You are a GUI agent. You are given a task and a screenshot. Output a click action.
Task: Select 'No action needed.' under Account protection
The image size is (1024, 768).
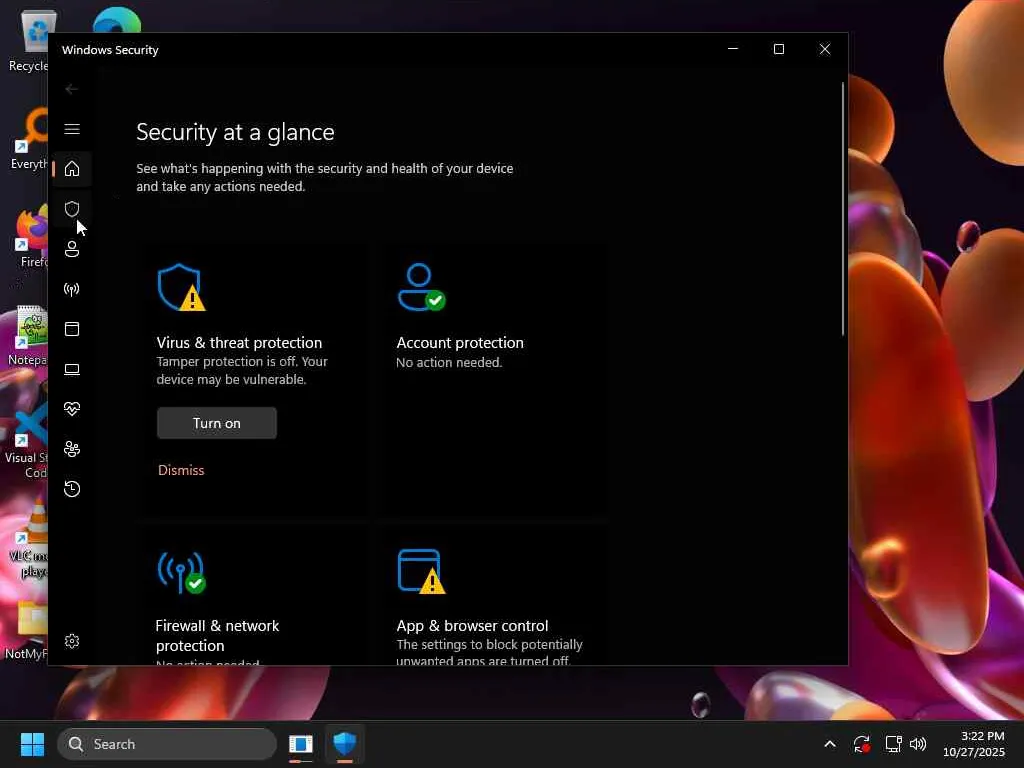click(449, 362)
